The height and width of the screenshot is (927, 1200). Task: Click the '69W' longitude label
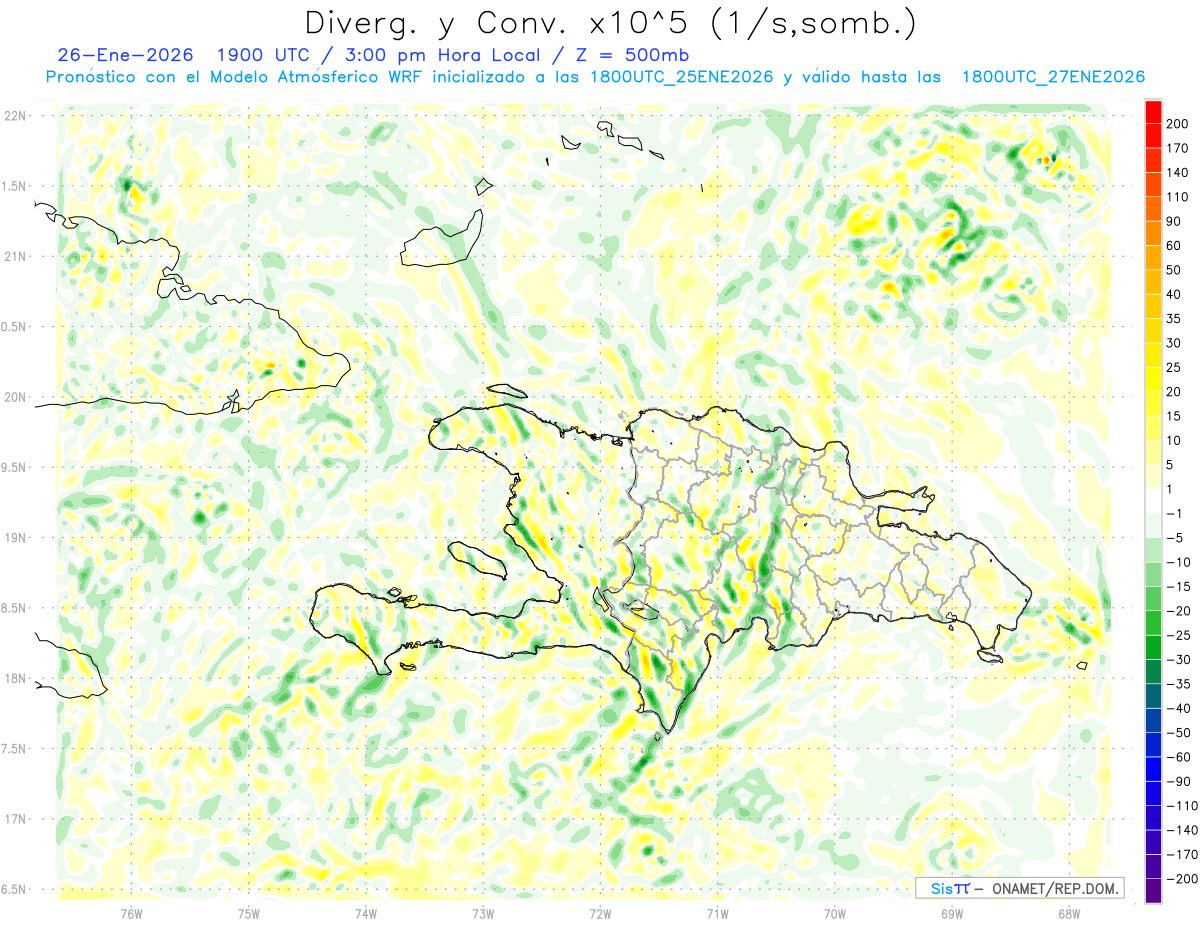[x=951, y=913]
